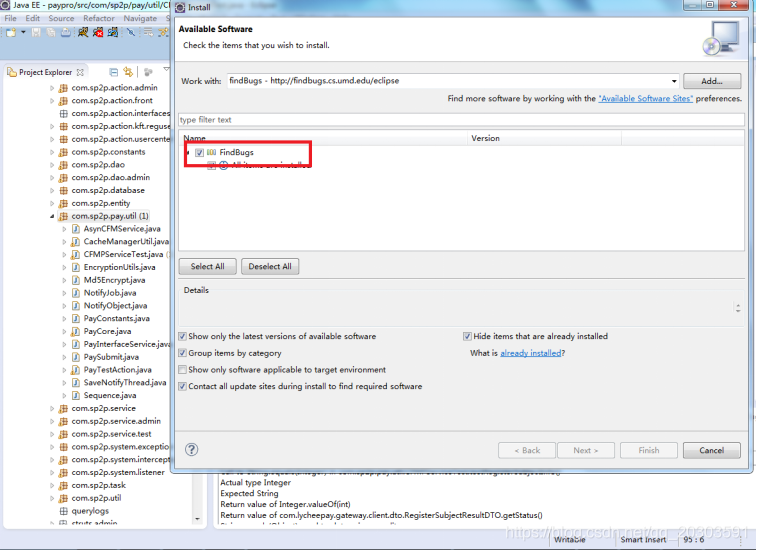The image size is (757, 551).
Task: Click the grey focus icon in Project Explorer toolbar
Action: tap(148, 72)
